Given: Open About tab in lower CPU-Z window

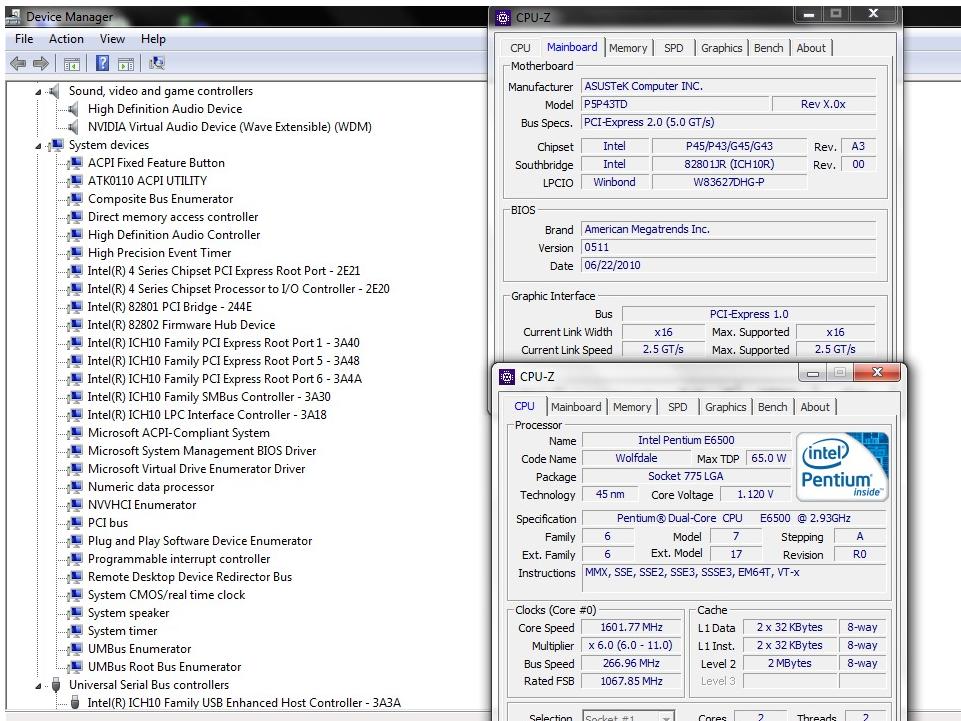Looking at the screenshot, I should pos(815,407).
